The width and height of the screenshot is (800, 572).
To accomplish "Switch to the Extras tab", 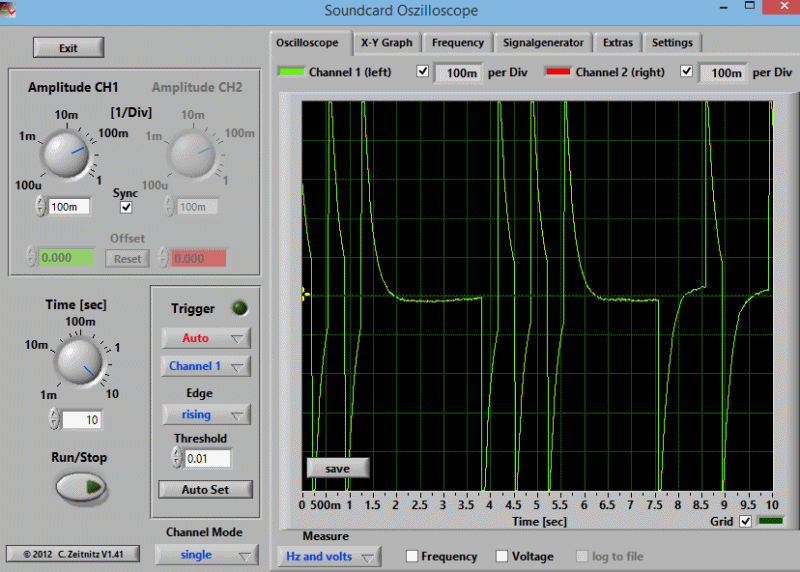I will point(617,43).
